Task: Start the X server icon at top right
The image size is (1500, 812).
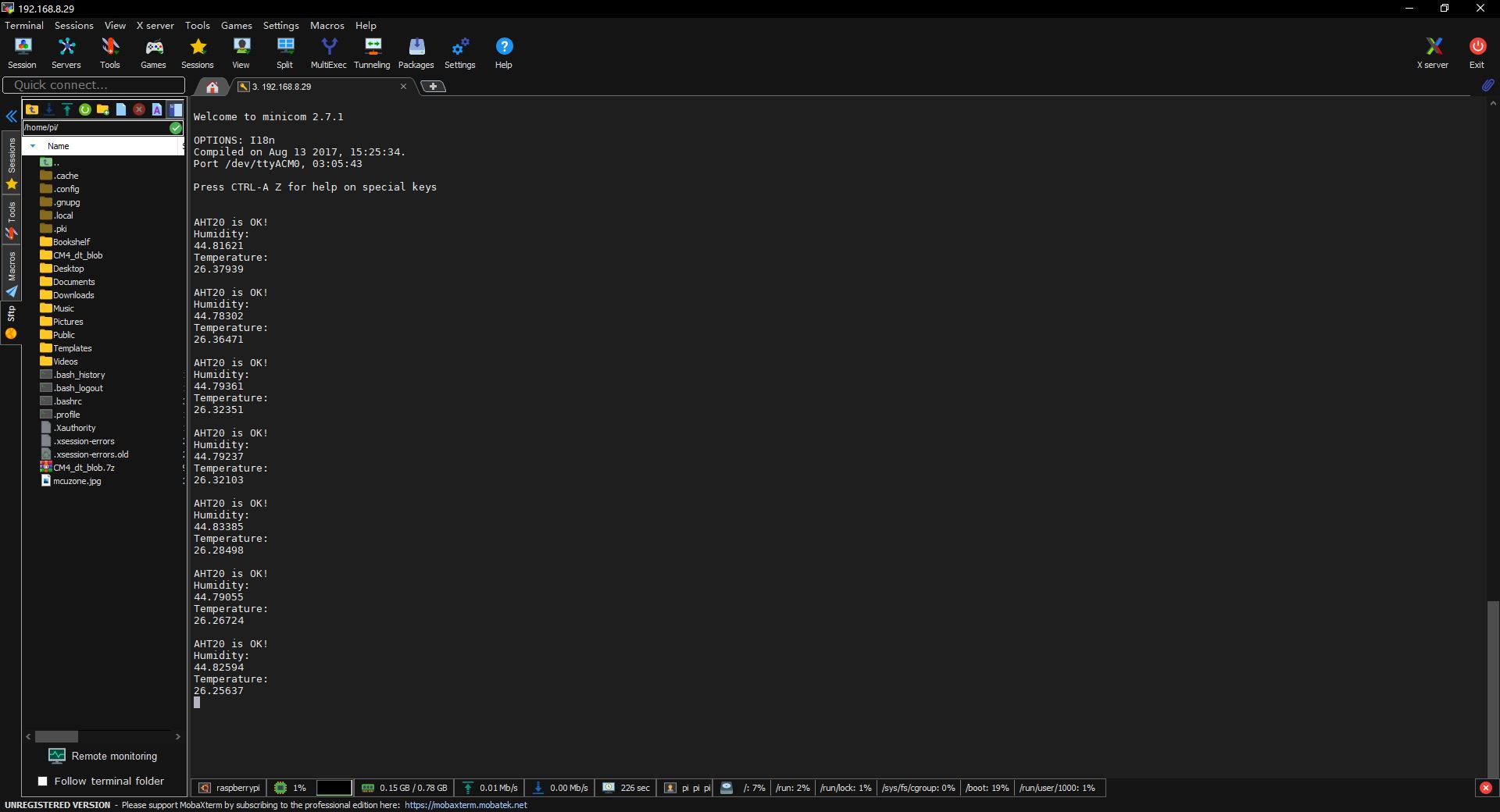Action: click(x=1433, y=53)
